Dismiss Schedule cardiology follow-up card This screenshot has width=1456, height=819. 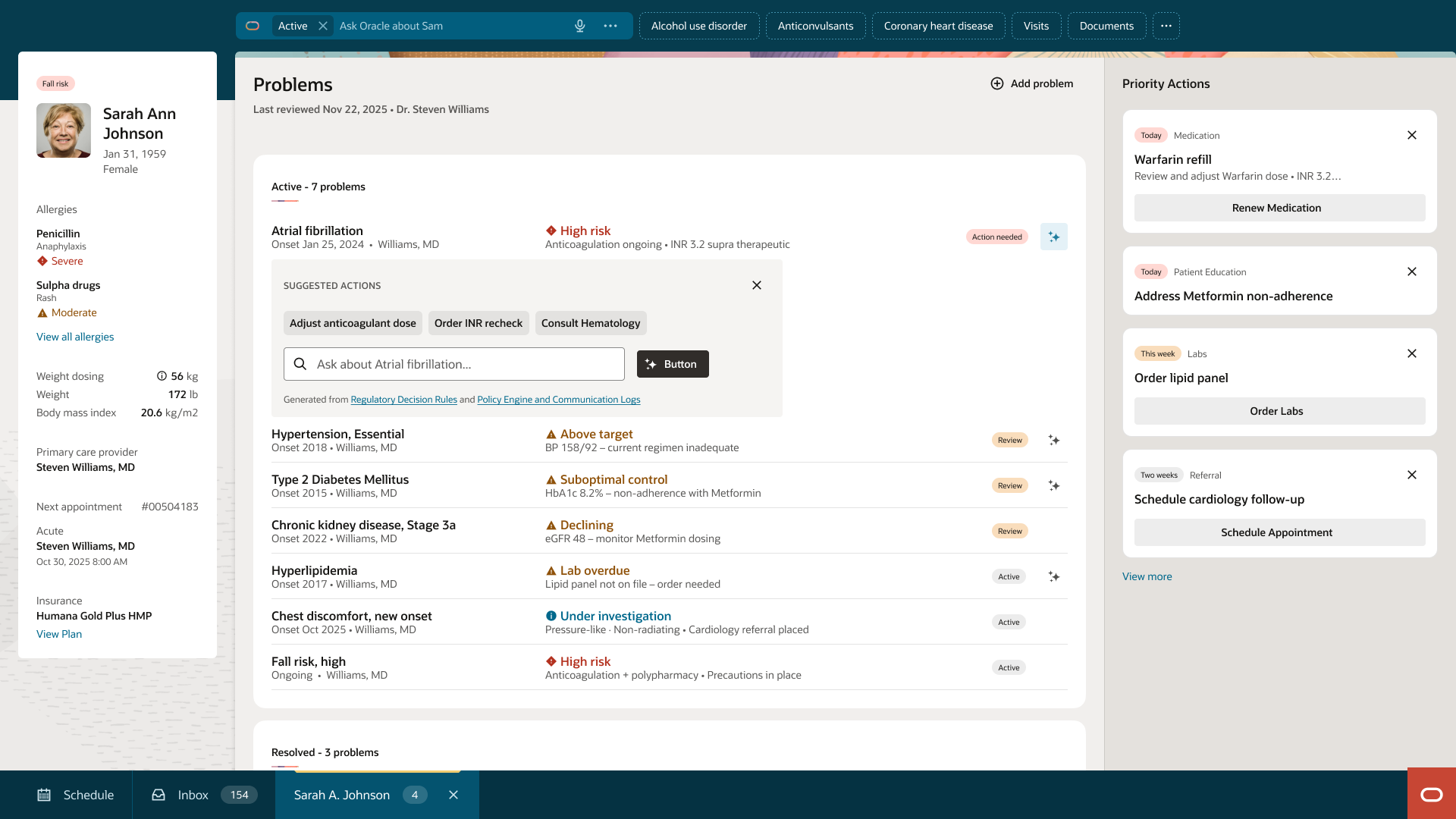1412,475
